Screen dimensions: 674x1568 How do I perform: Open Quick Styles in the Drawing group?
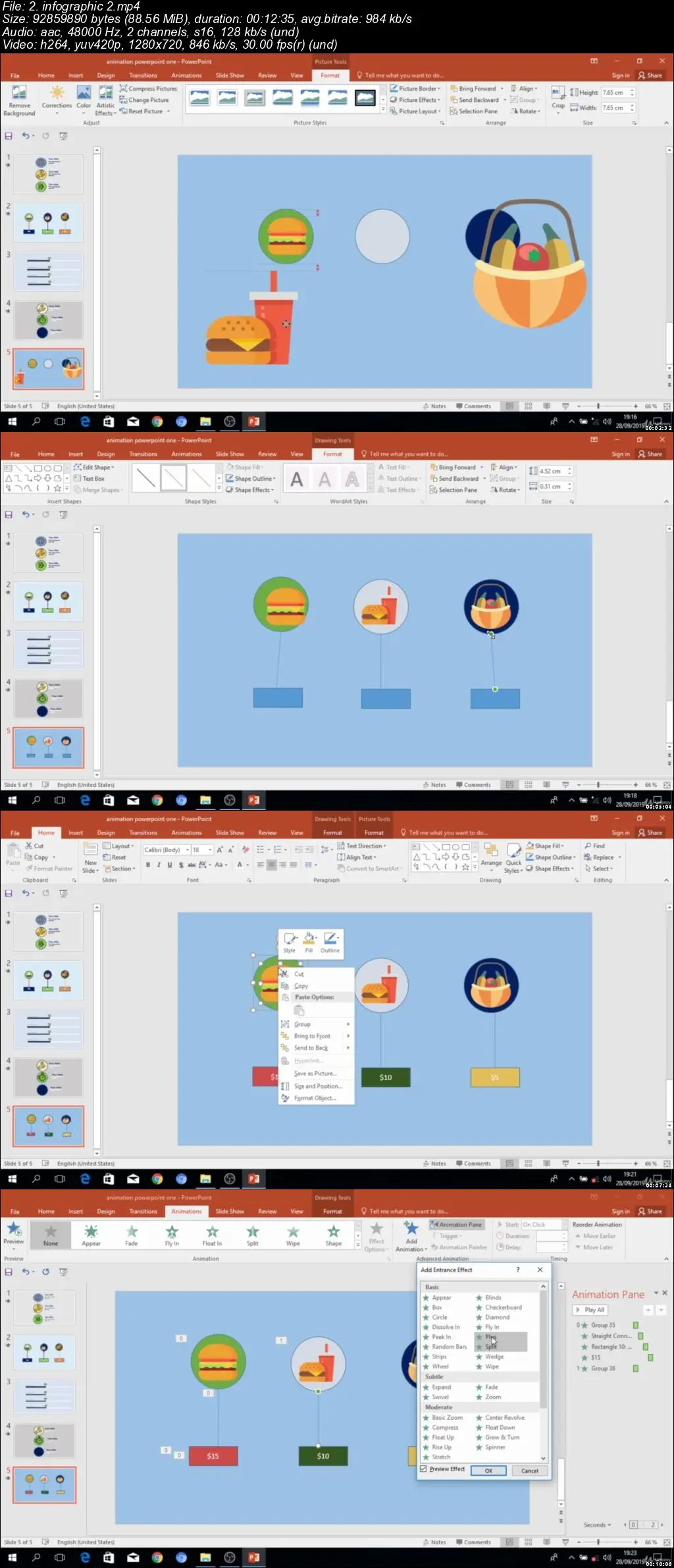tap(513, 857)
